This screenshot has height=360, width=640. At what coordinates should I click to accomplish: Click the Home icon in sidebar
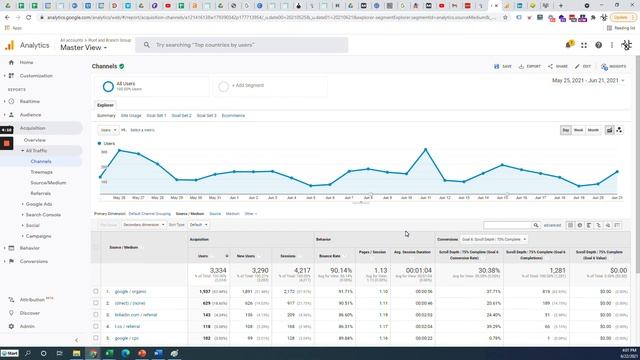pos(11,62)
